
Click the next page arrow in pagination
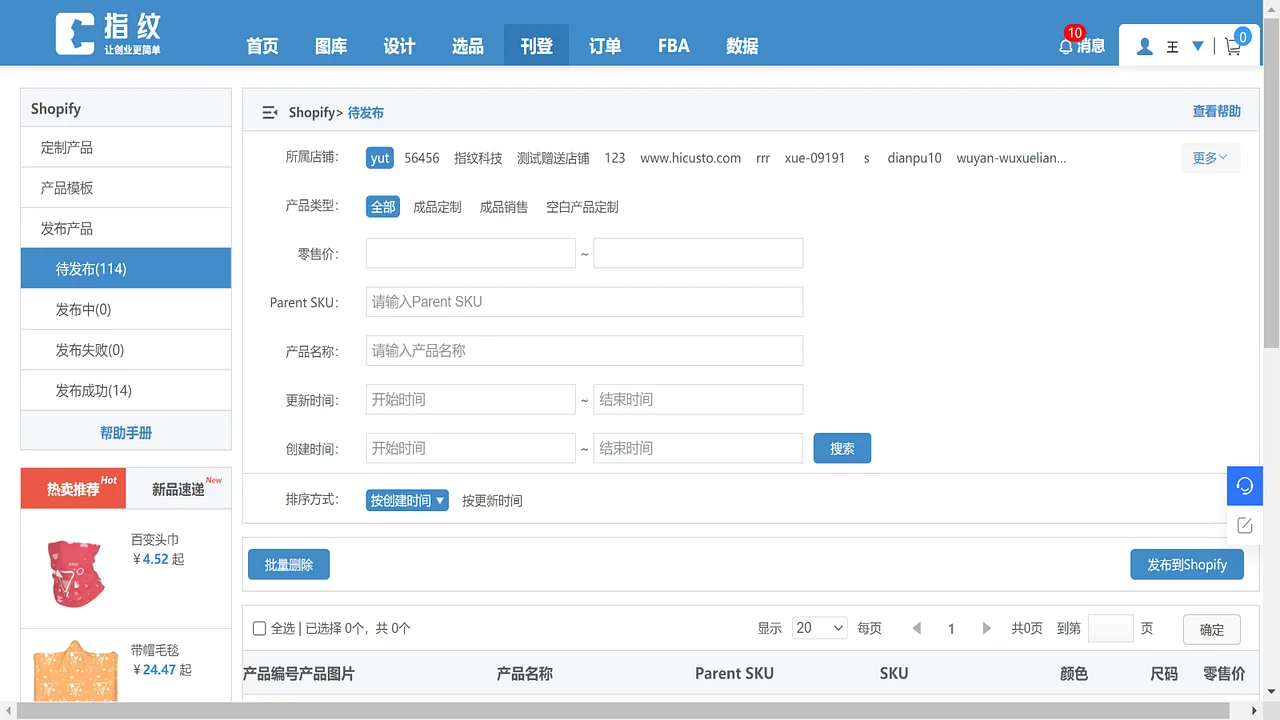pos(986,628)
